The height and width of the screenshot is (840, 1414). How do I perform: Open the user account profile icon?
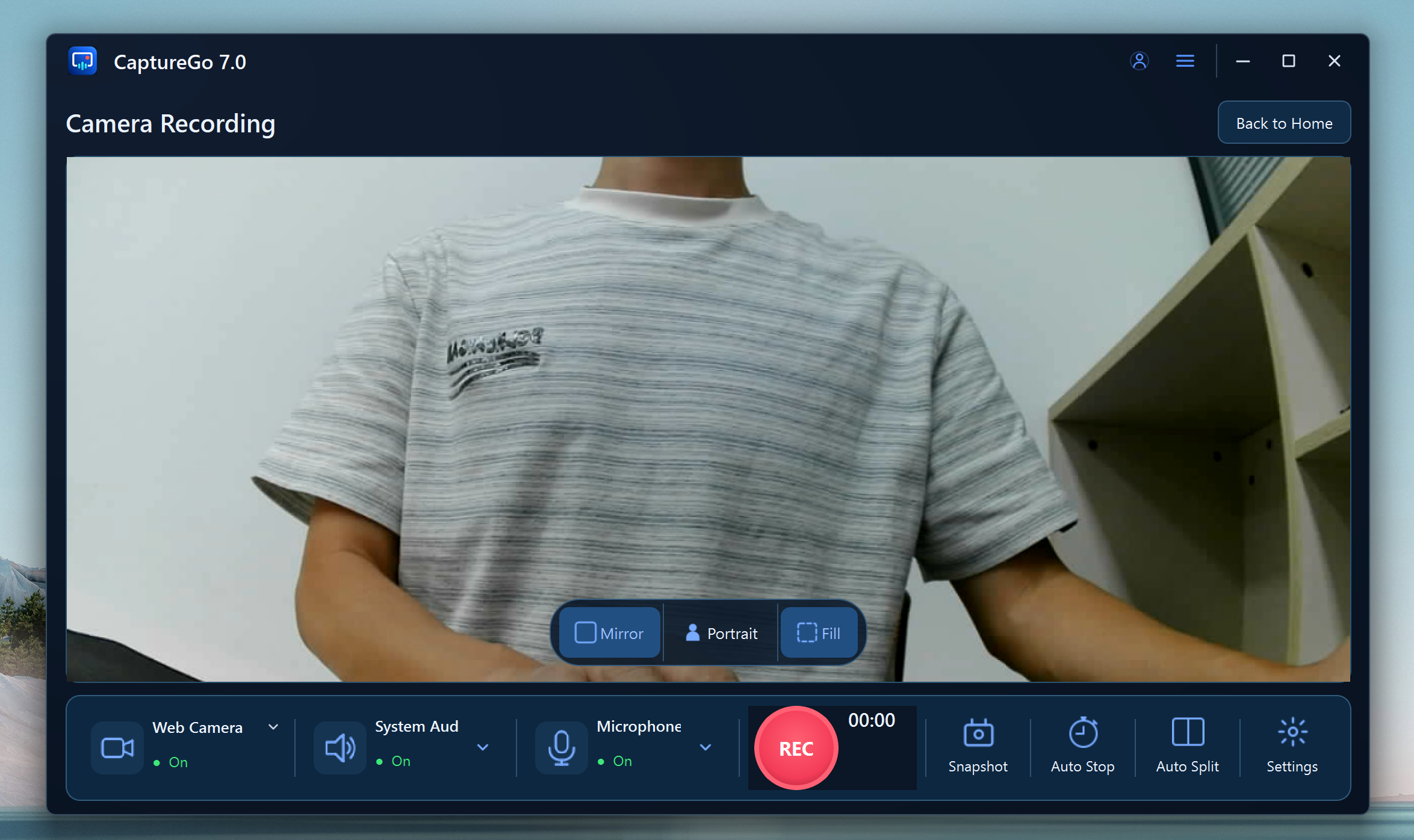pos(1139,61)
